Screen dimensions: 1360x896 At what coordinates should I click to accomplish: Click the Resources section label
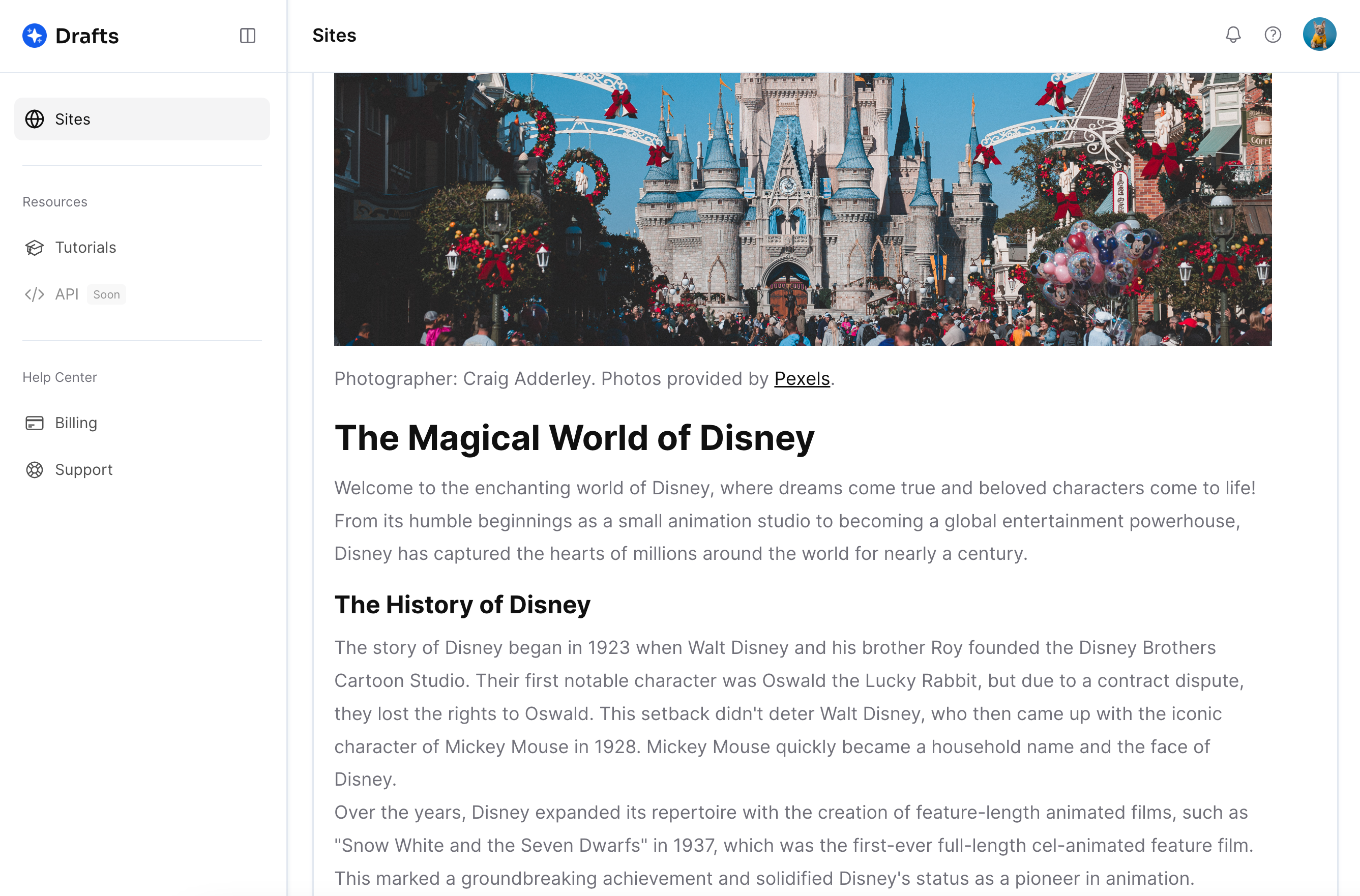click(x=55, y=202)
